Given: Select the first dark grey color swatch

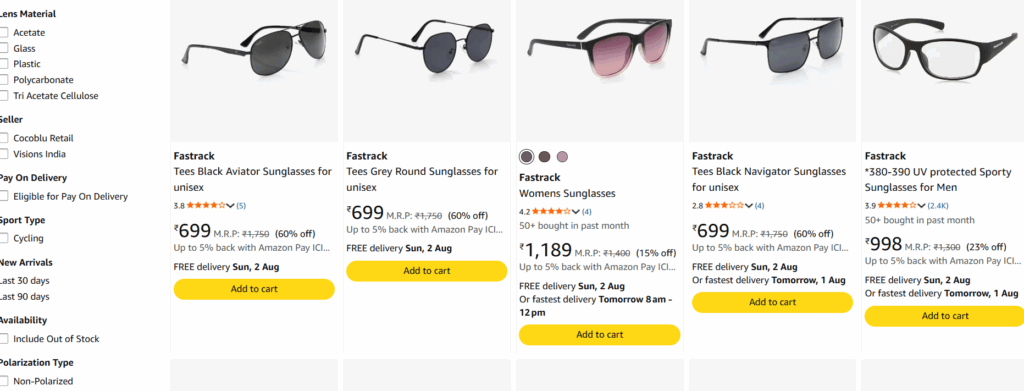Looking at the screenshot, I should point(526,157).
